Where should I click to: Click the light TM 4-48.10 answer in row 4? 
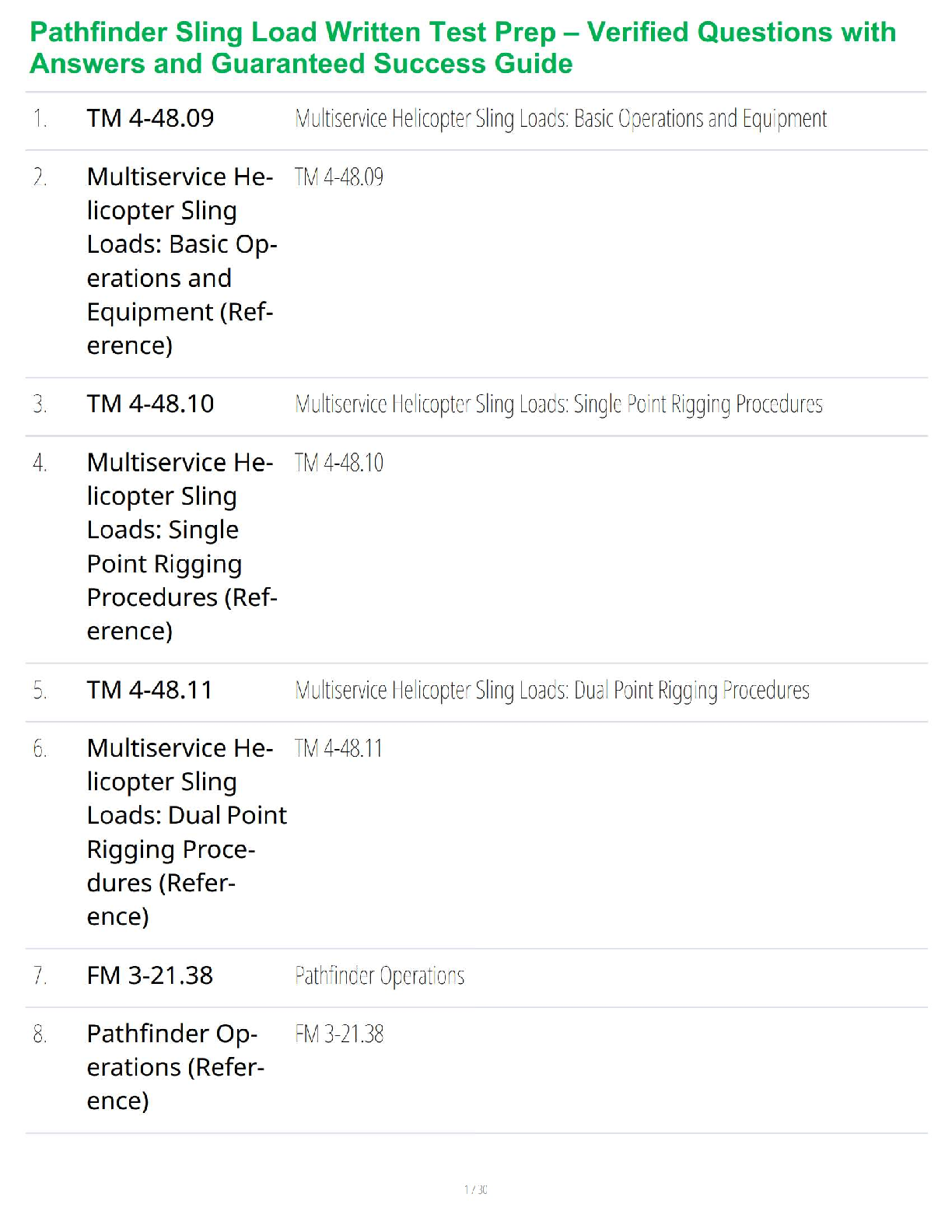[339, 463]
